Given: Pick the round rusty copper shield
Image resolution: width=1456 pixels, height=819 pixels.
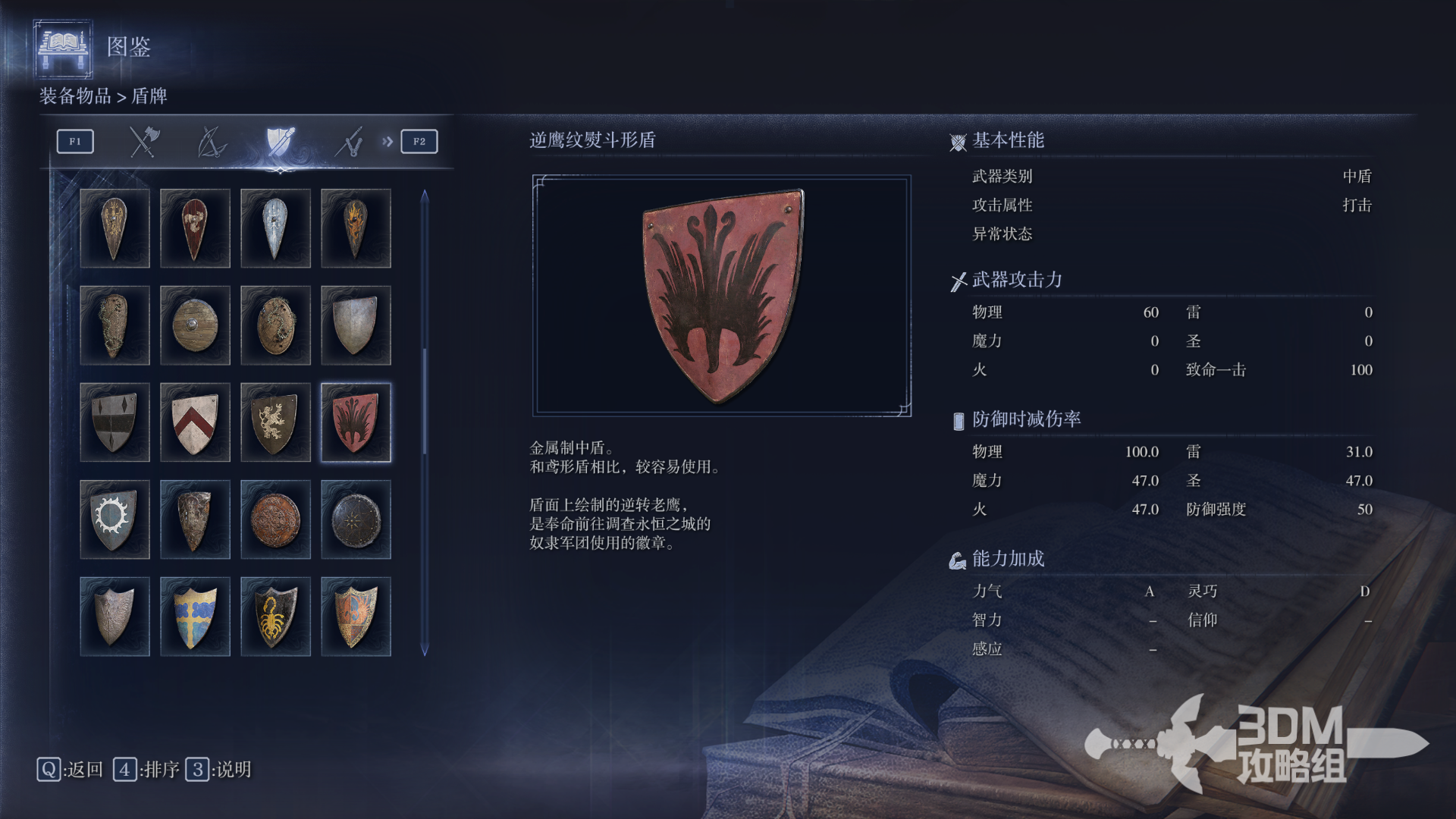Looking at the screenshot, I should pyautogui.click(x=275, y=519).
